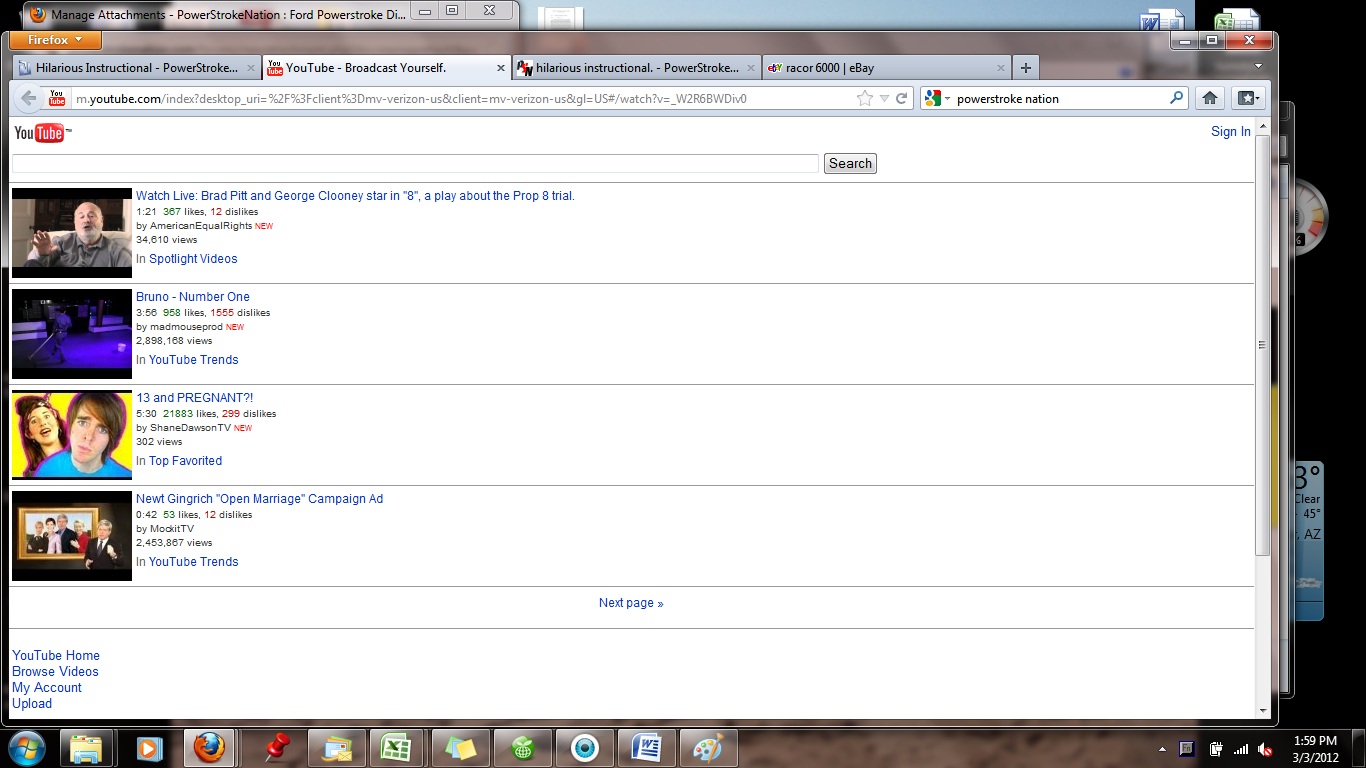
Task: Click the ShaneDawsonTV uploader name
Action: tap(190, 428)
